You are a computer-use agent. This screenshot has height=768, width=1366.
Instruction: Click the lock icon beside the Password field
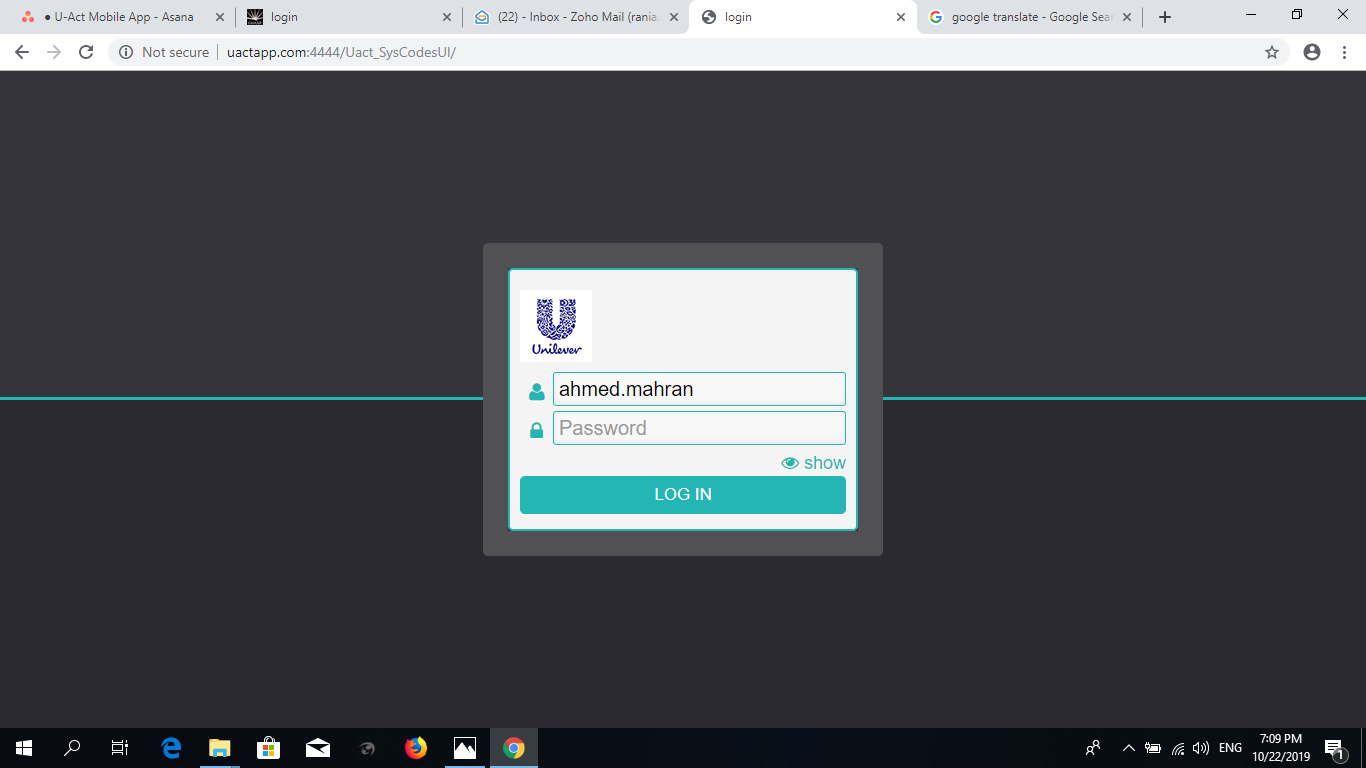(x=537, y=430)
